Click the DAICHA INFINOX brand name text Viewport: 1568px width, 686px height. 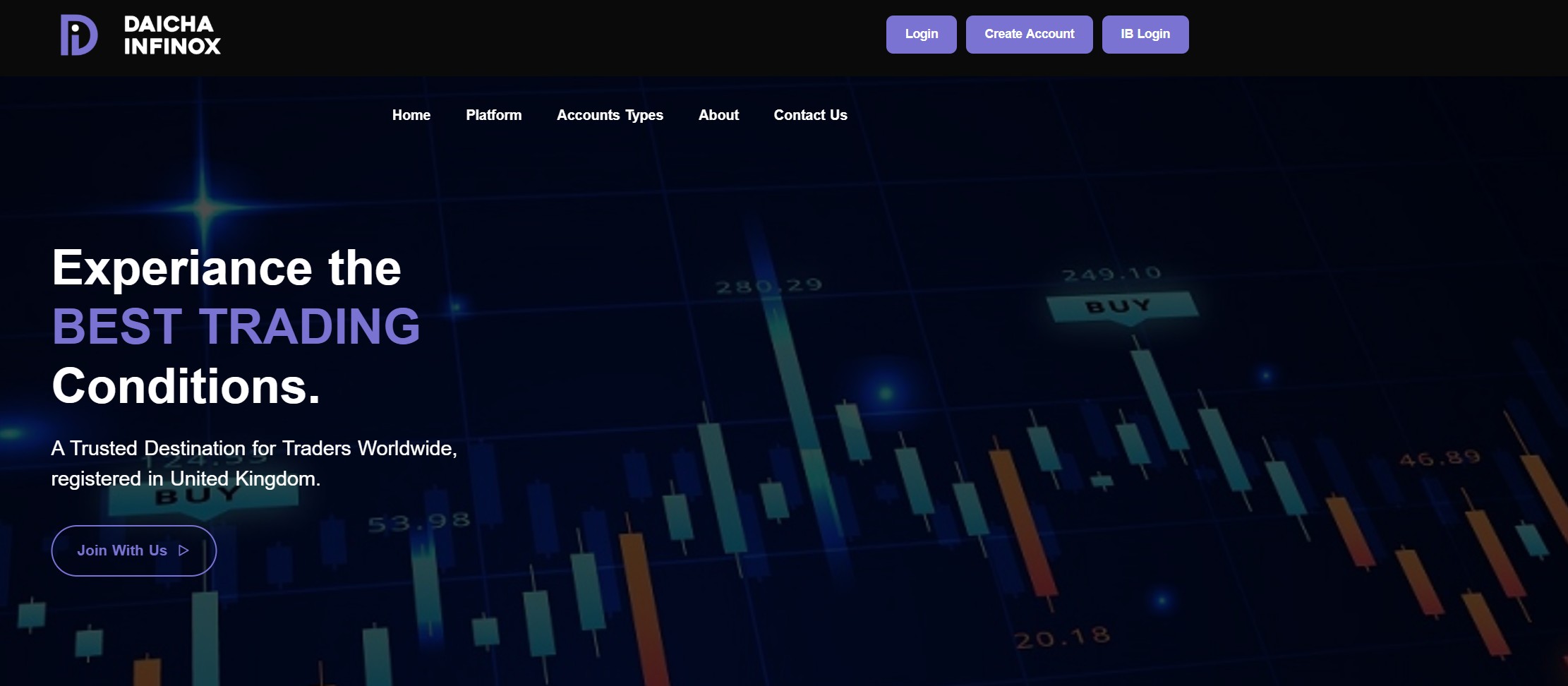pyautogui.click(x=171, y=35)
